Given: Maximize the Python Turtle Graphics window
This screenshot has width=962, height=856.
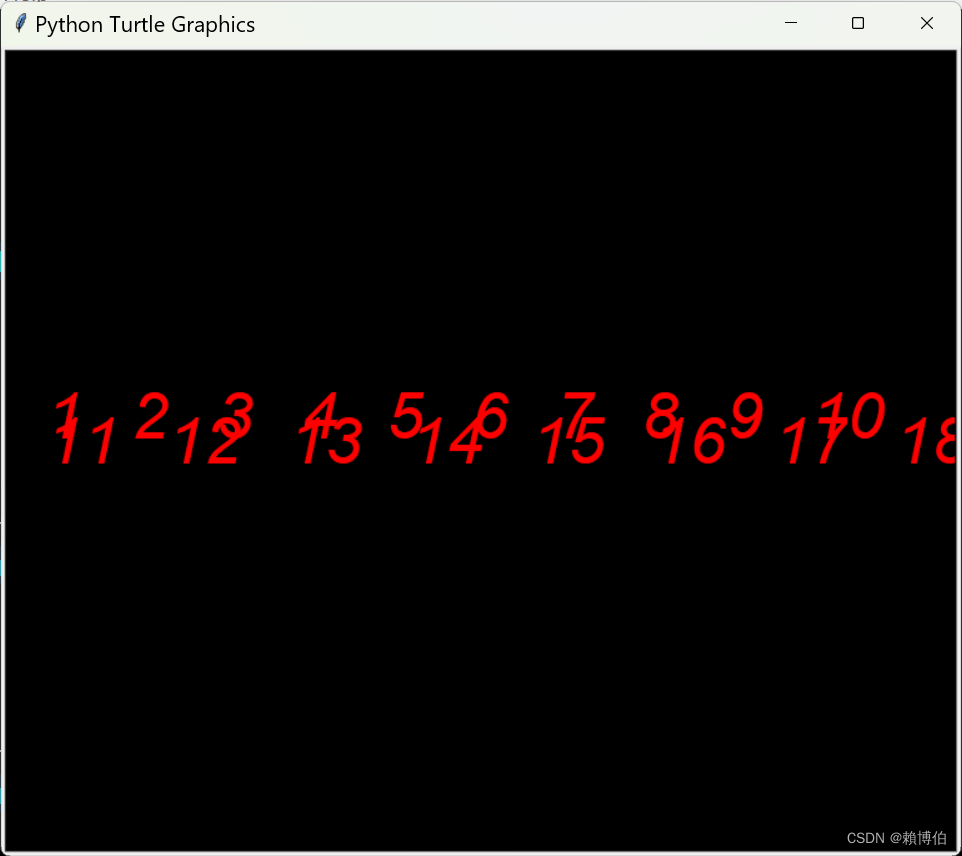Looking at the screenshot, I should (x=858, y=23).
